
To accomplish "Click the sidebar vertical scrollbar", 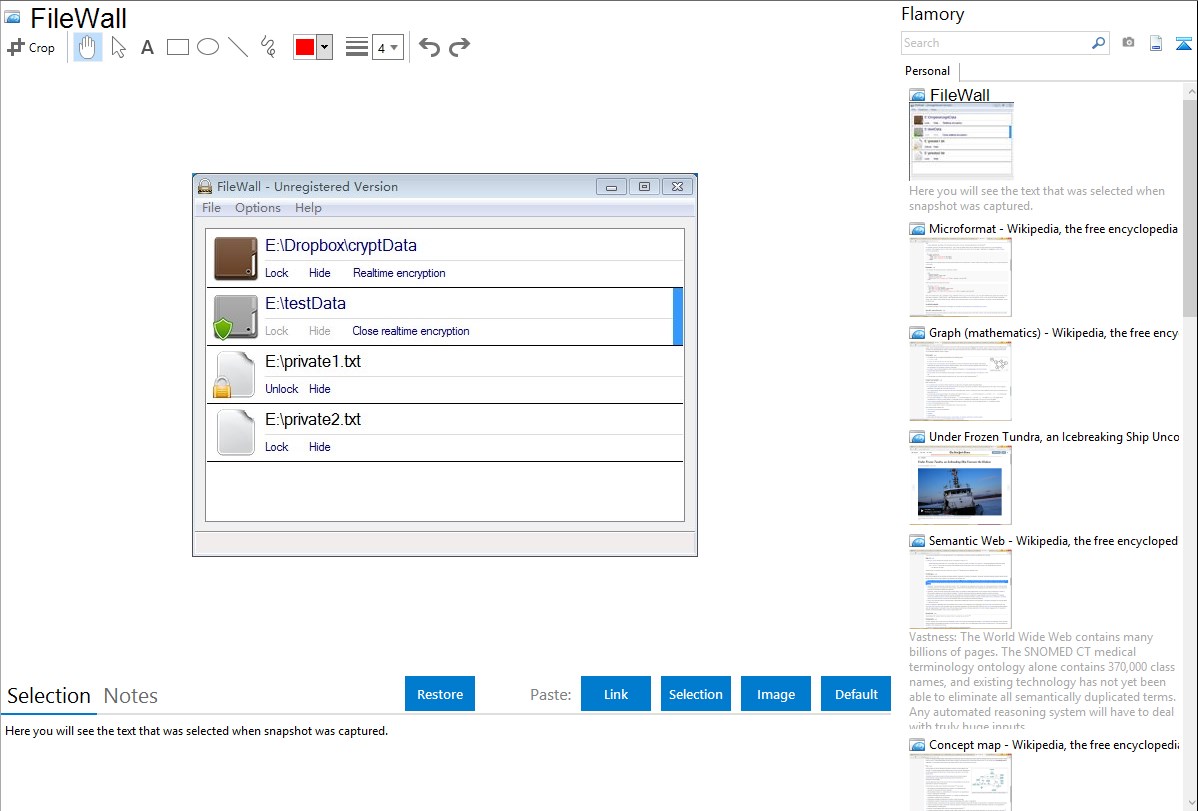I will click(1190, 206).
